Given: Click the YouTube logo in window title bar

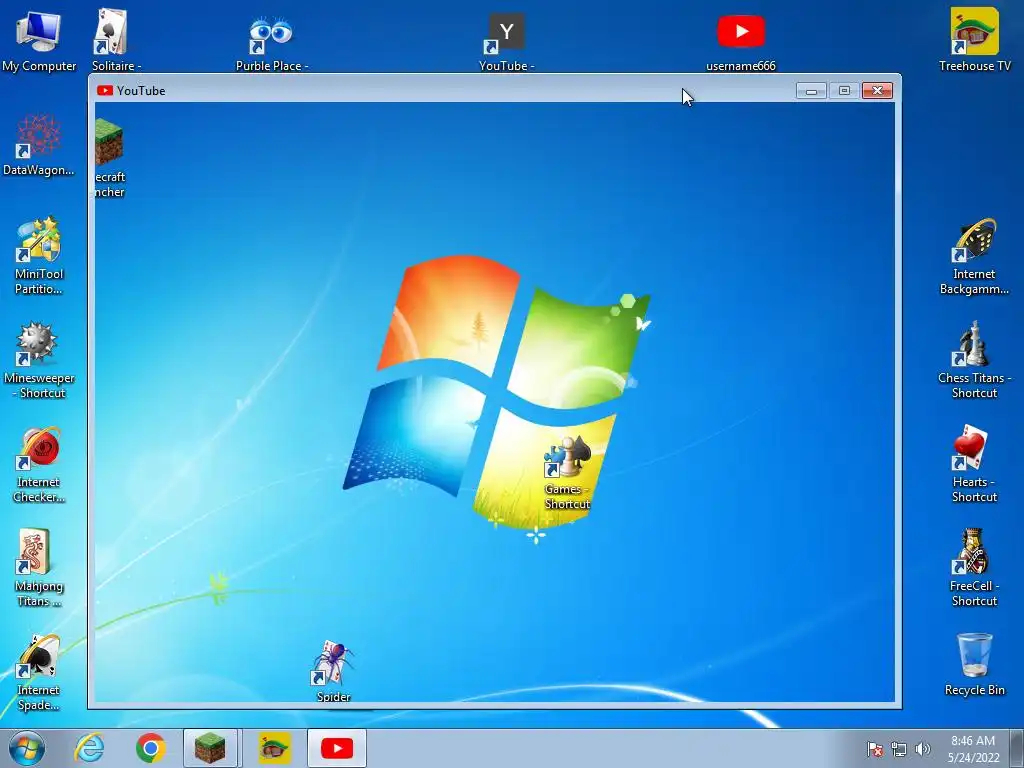Looking at the screenshot, I should click(x=104, y=90).
